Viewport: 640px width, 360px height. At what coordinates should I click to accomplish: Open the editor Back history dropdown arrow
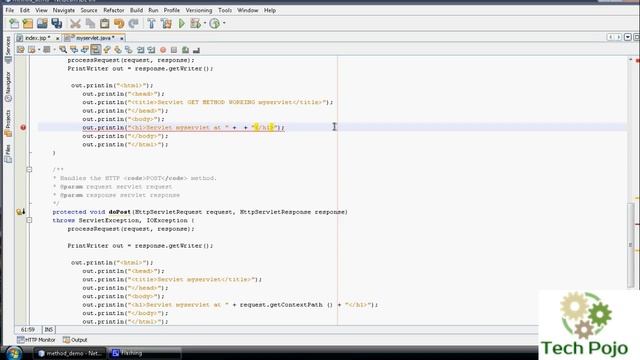coord(39,50)
